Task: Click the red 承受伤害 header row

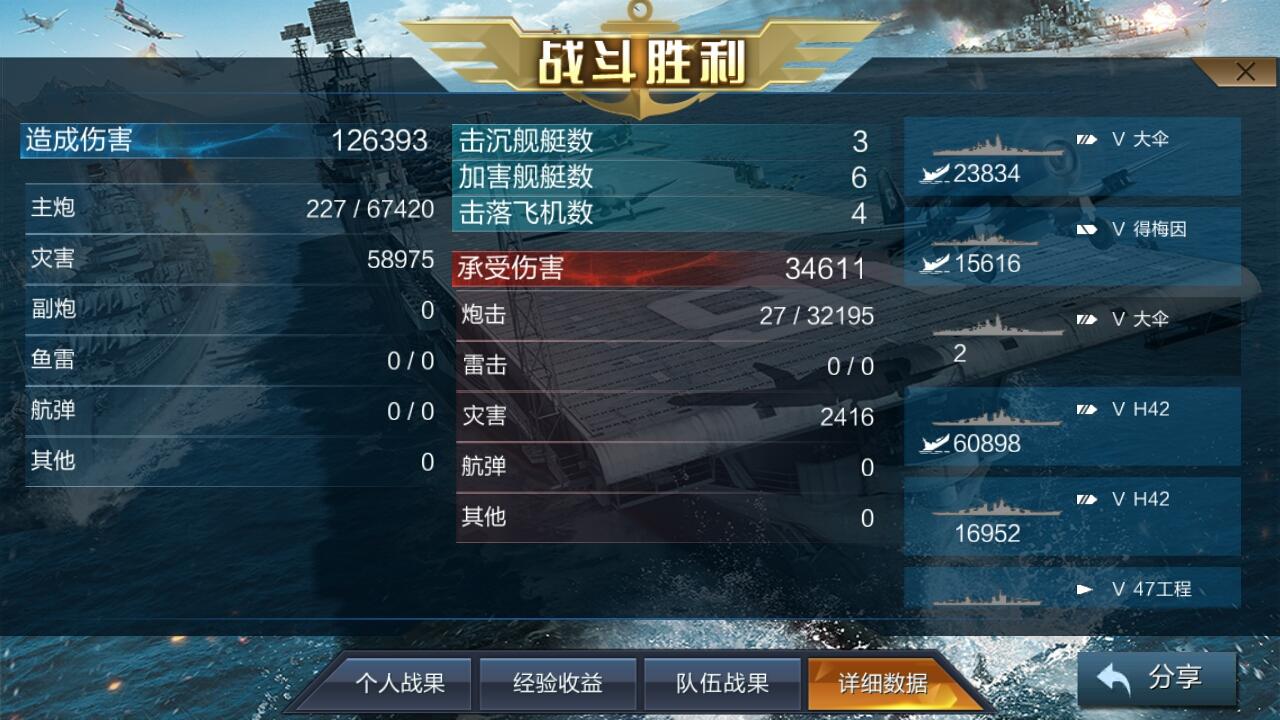Action: [x=662, y=268]
